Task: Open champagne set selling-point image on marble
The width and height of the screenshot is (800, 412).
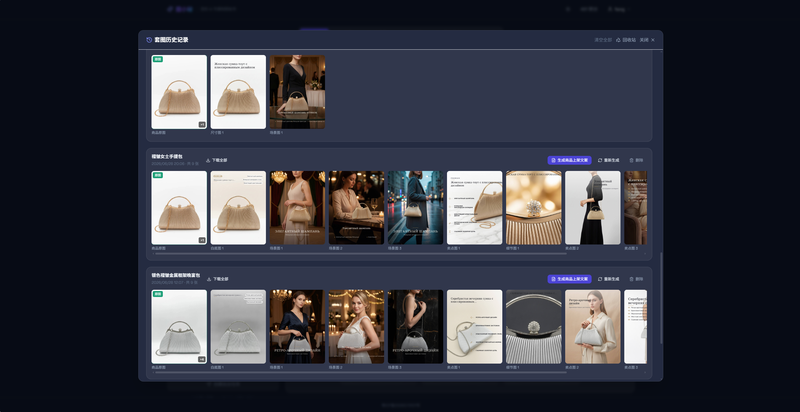Action: pos(474,208)
